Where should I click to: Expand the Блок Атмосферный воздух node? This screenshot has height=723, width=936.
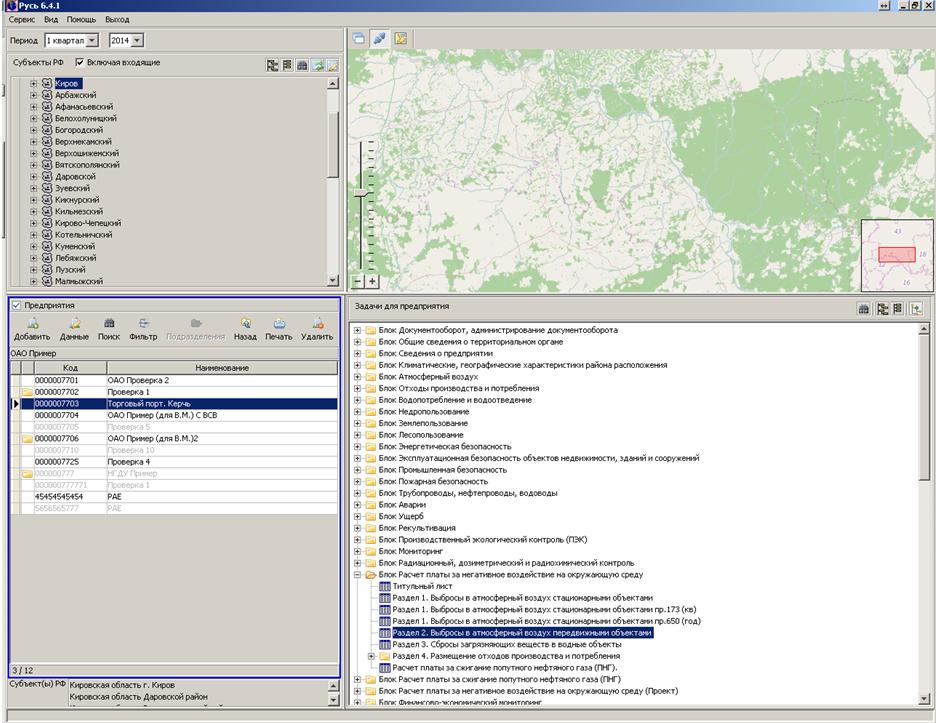click(358, 377)
